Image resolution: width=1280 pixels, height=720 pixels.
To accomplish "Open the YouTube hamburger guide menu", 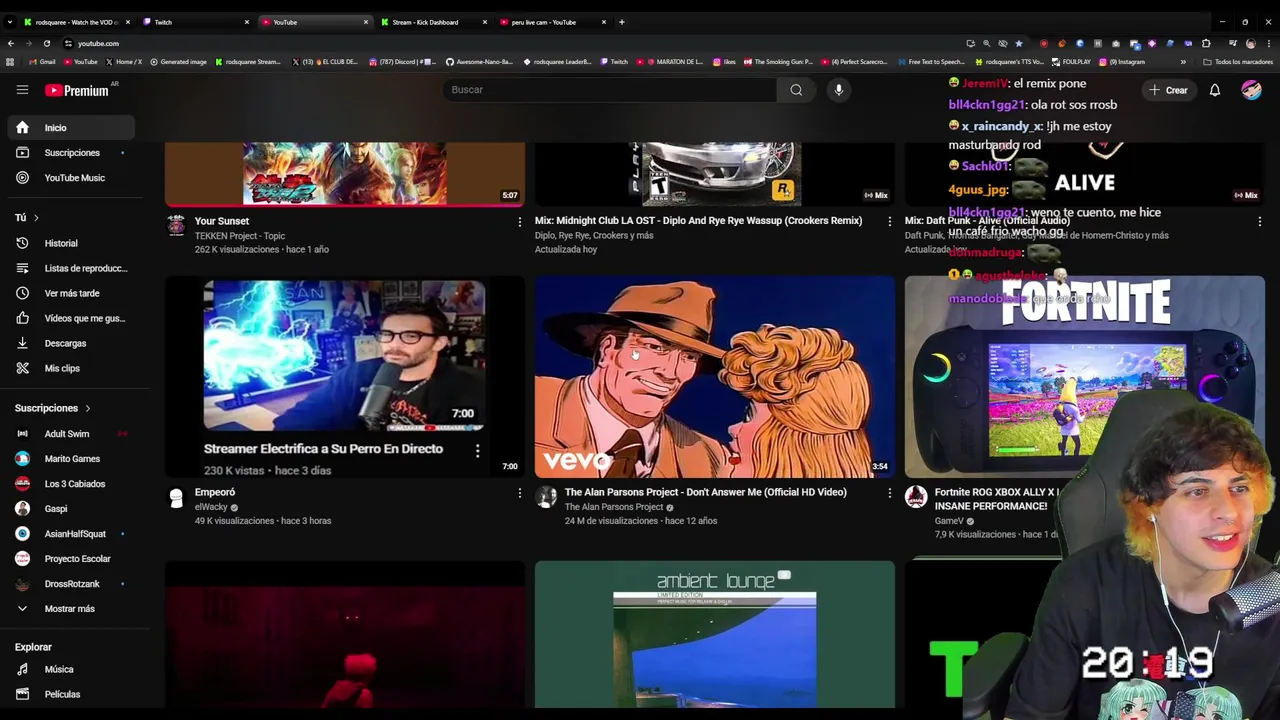I will click(x=22, y=90).
